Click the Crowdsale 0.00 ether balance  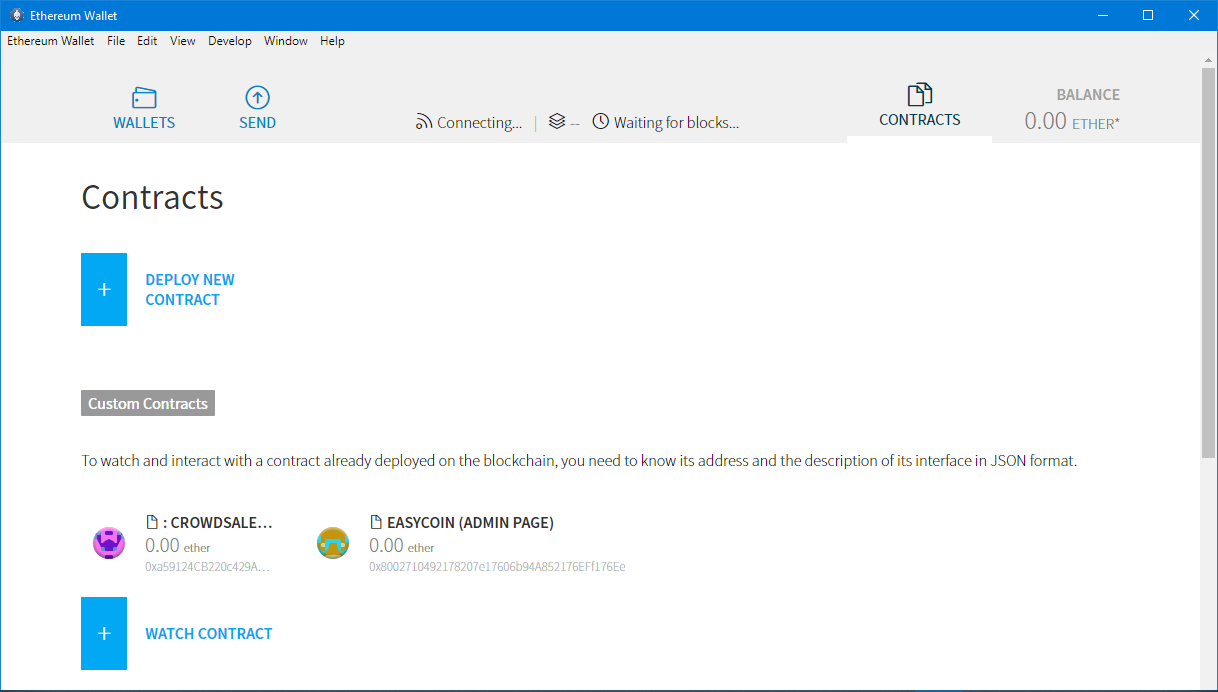[178, 546]
